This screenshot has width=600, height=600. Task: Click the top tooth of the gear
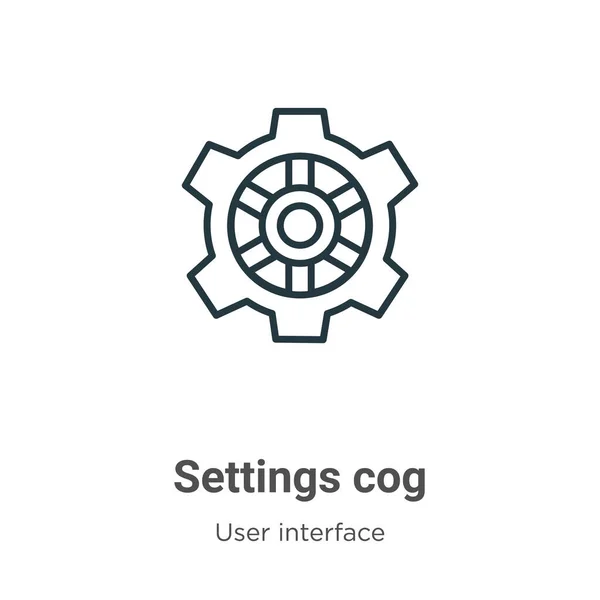[300, 123]
